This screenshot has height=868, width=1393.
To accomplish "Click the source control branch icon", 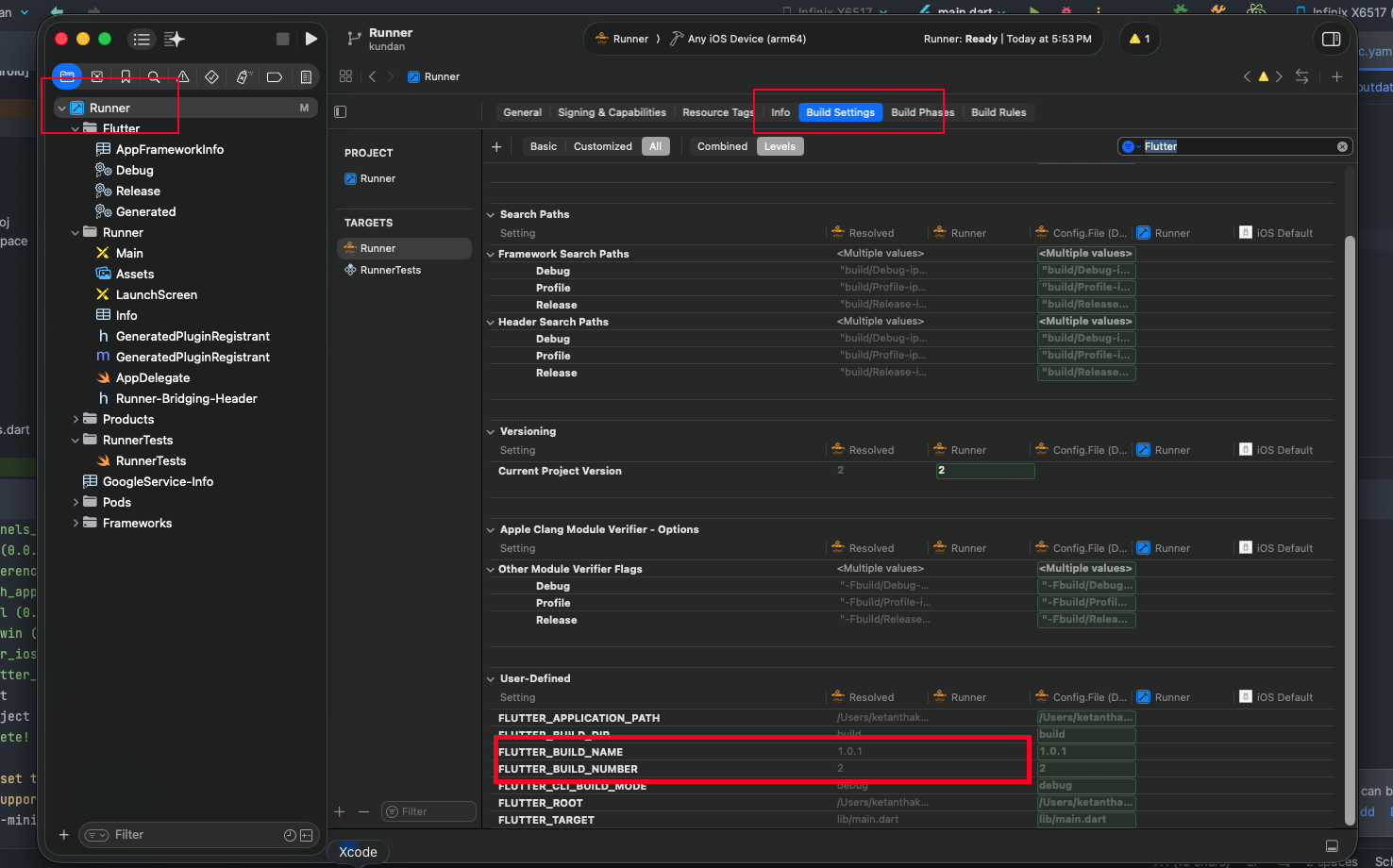I will tap(354, 39).
